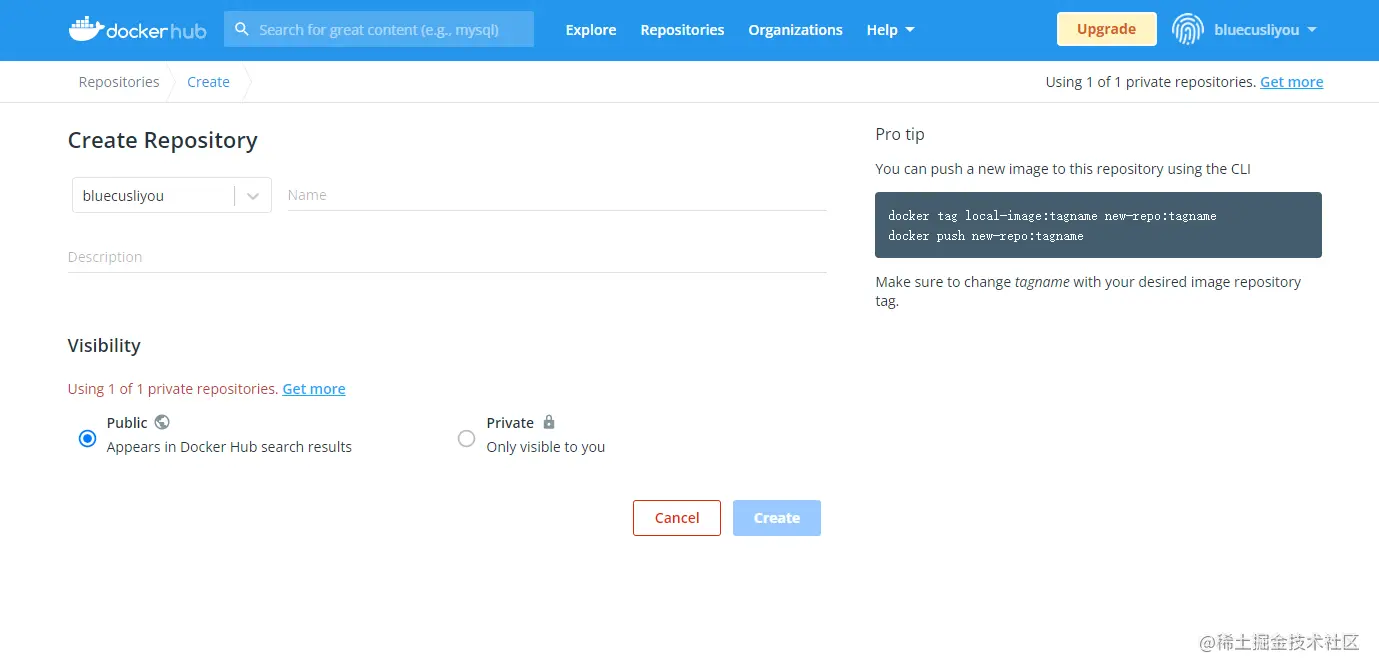Click the lock icon next to Private
Screen dimensions: 1379x672
pyautogui.click(x=548, y=422)
